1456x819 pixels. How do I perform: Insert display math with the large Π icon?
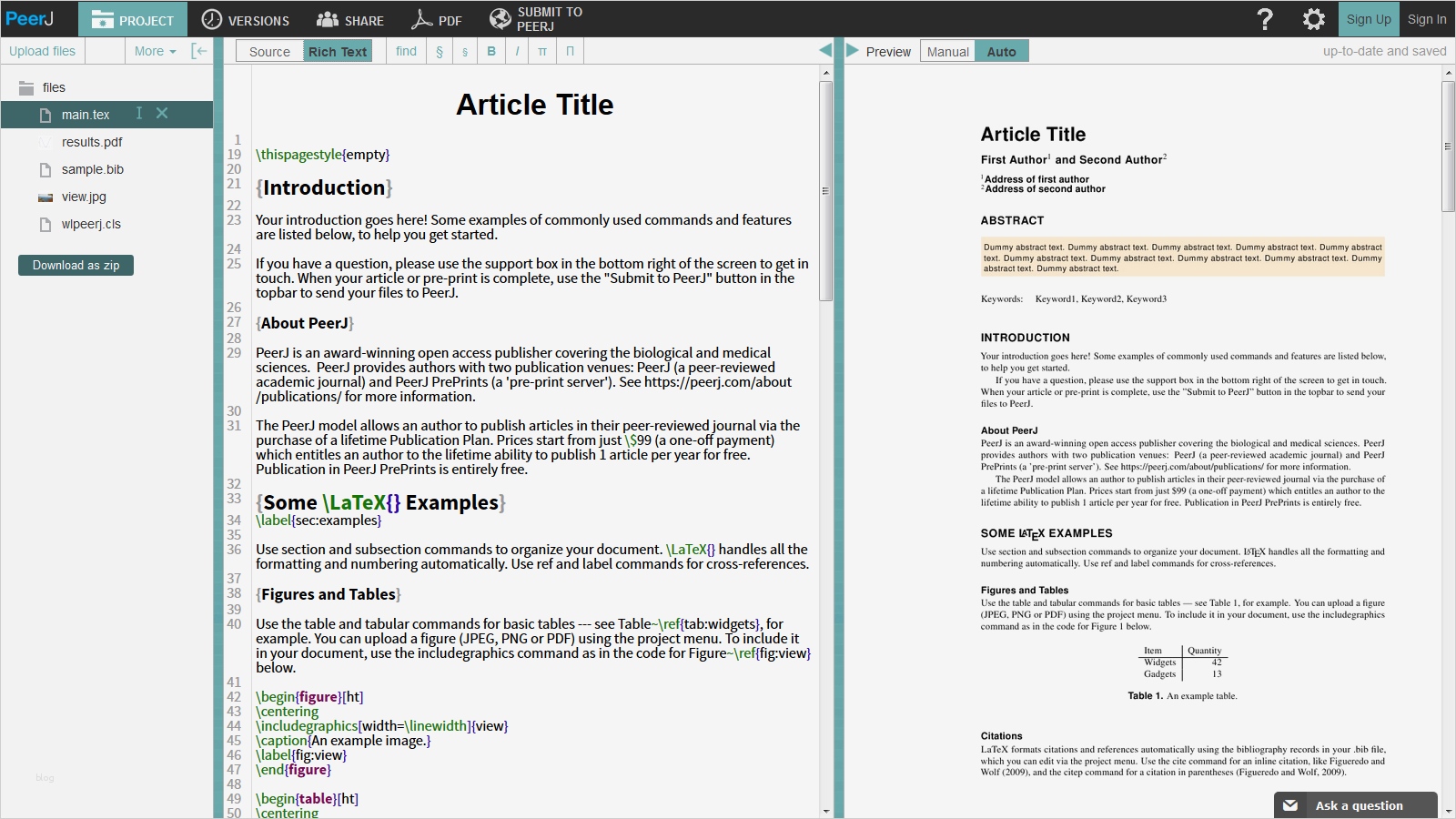point(570,51)
